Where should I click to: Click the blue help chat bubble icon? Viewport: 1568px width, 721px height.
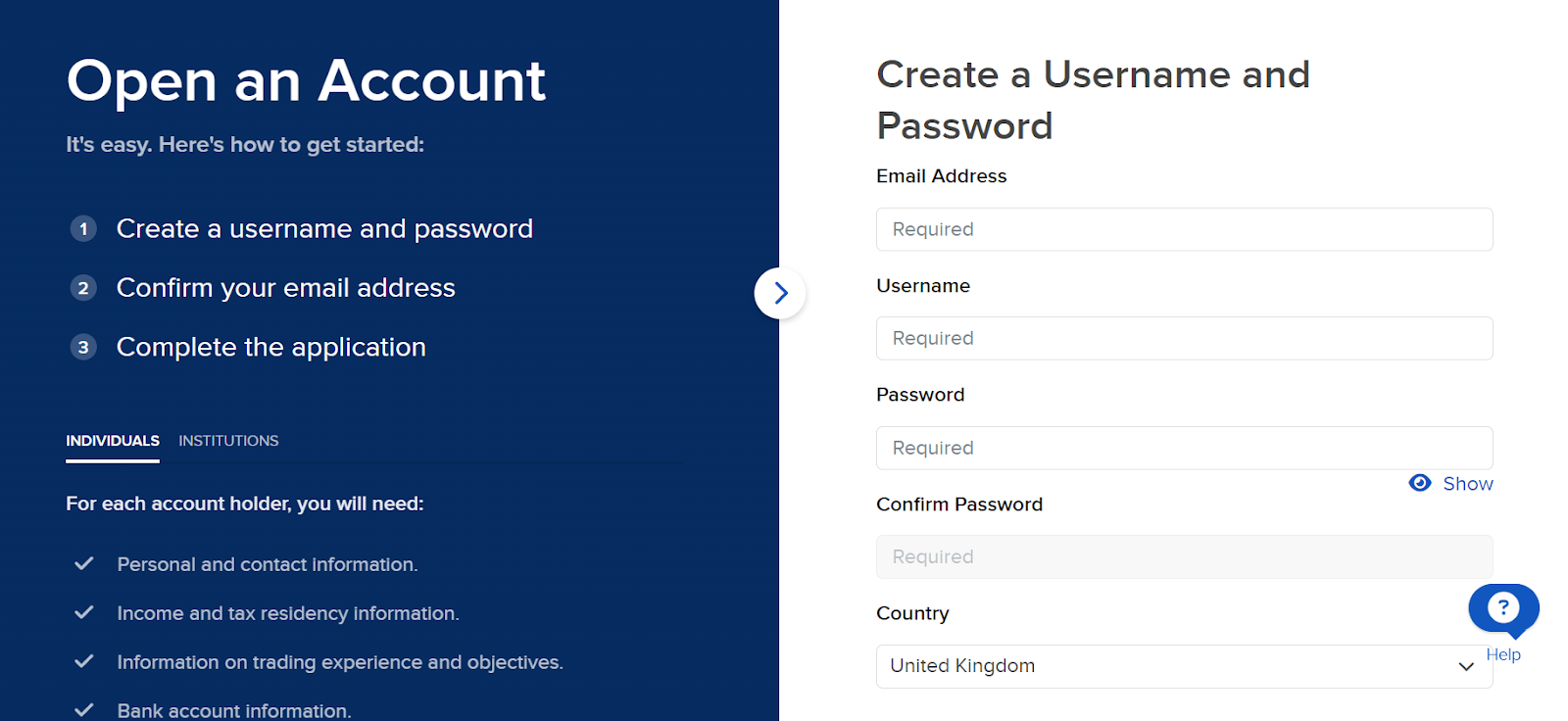1503,608
